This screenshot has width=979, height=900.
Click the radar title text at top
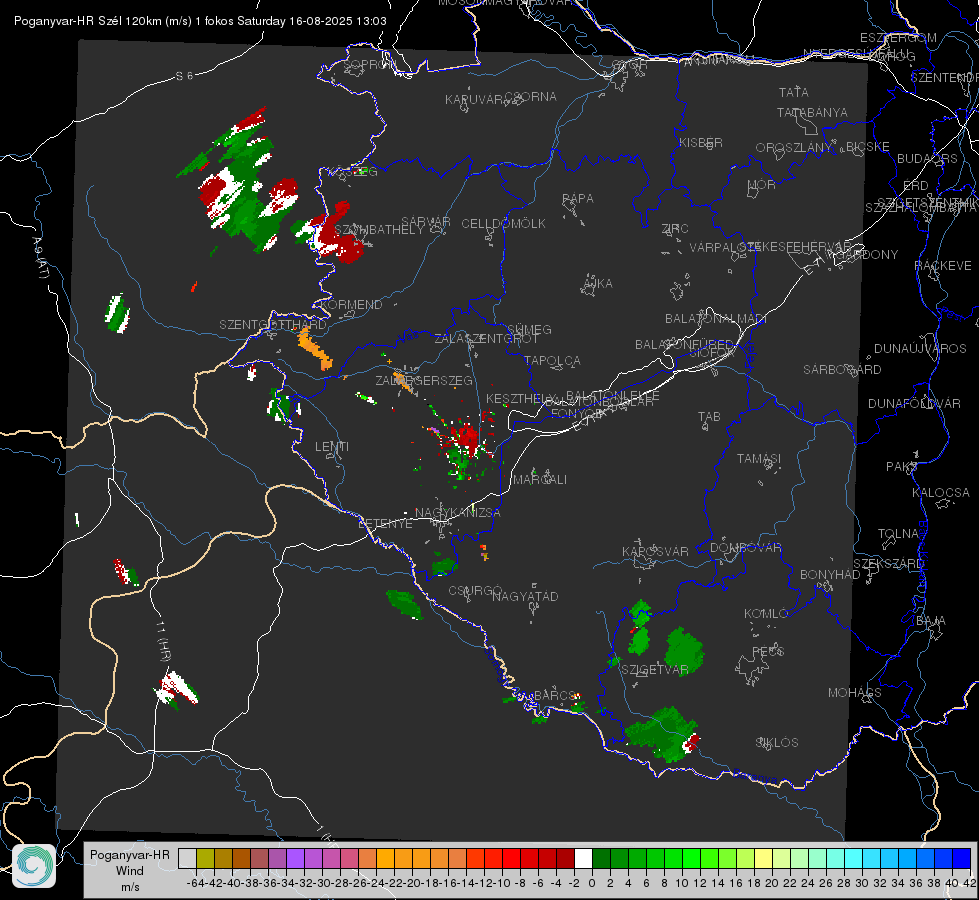coord(200,21)
